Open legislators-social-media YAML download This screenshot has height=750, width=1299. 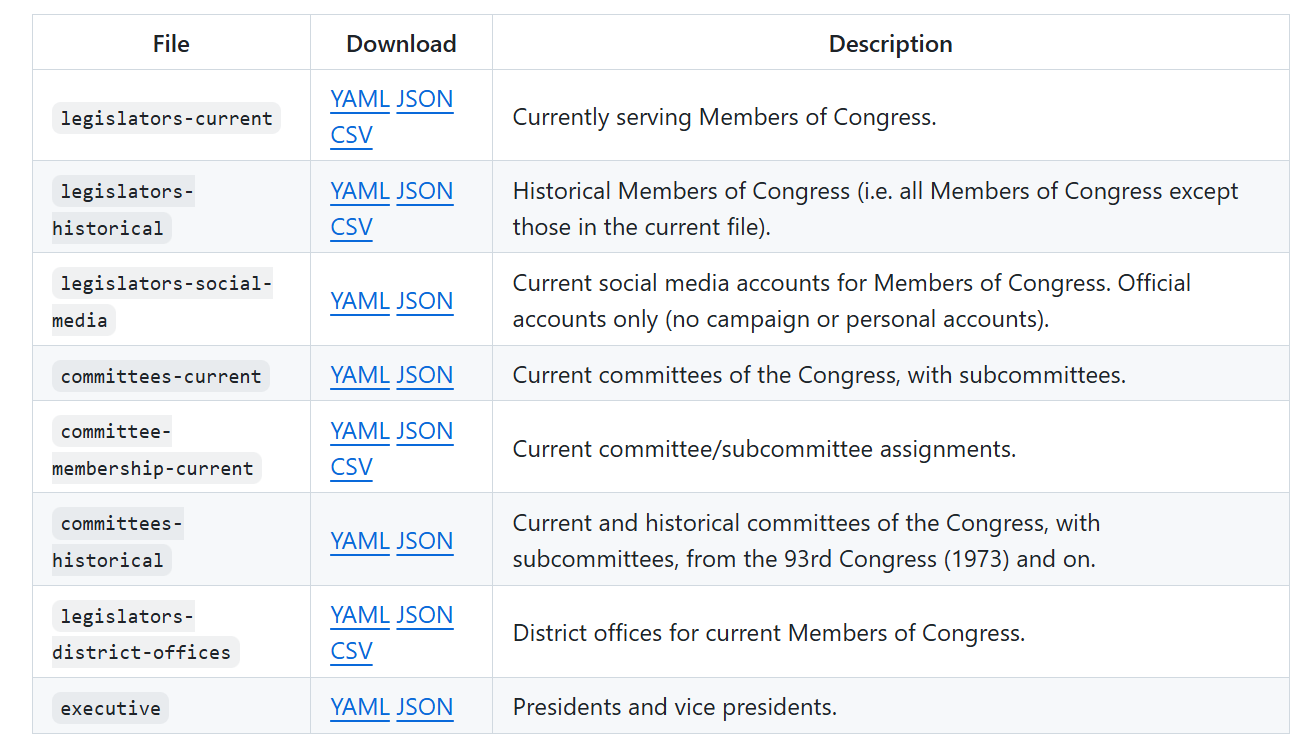click(x=359, y=301)
